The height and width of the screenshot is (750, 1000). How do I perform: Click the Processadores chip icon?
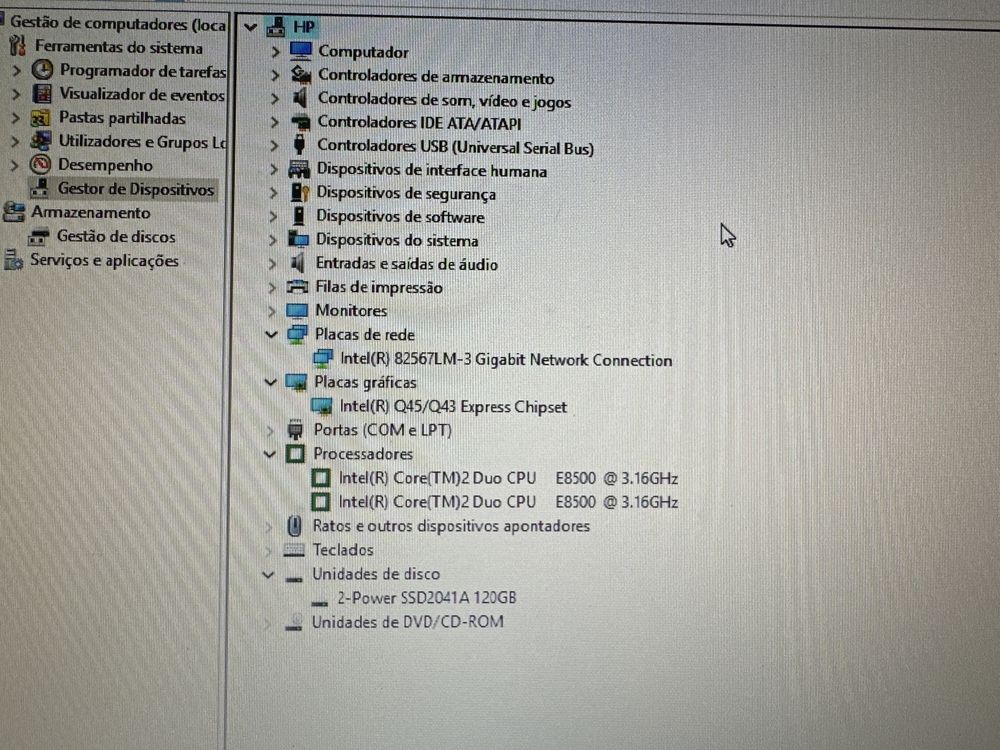point(295,454)
